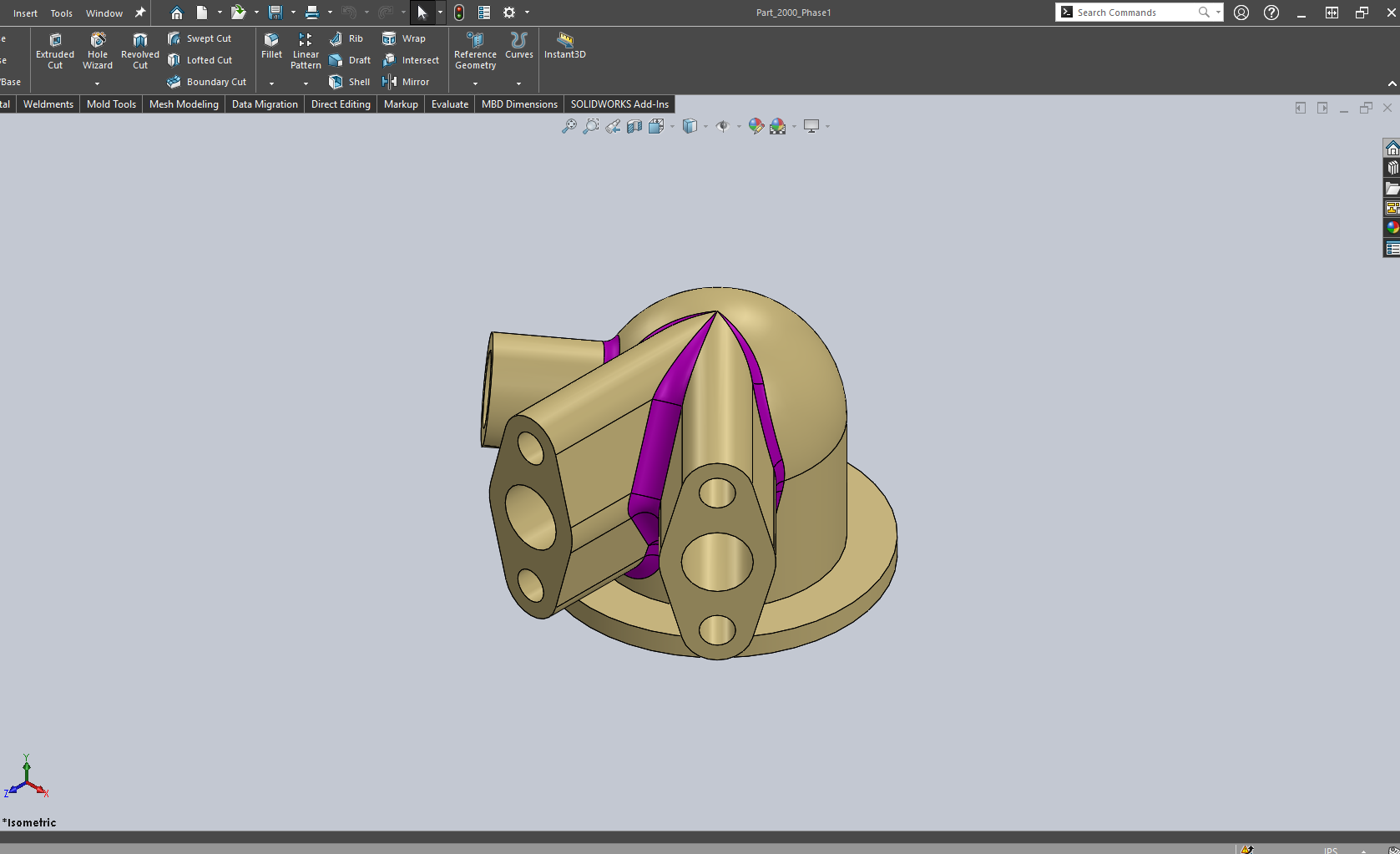Select the Mirror feature tool
Screen dimensions: 1400x854
406,82
